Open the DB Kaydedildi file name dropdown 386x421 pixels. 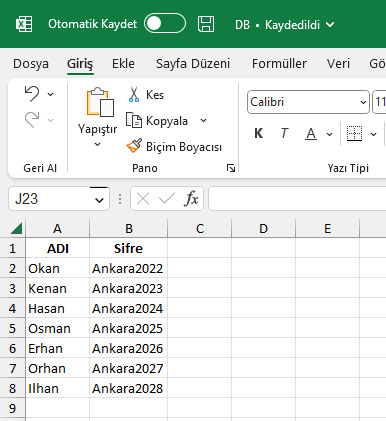[284, 25]
